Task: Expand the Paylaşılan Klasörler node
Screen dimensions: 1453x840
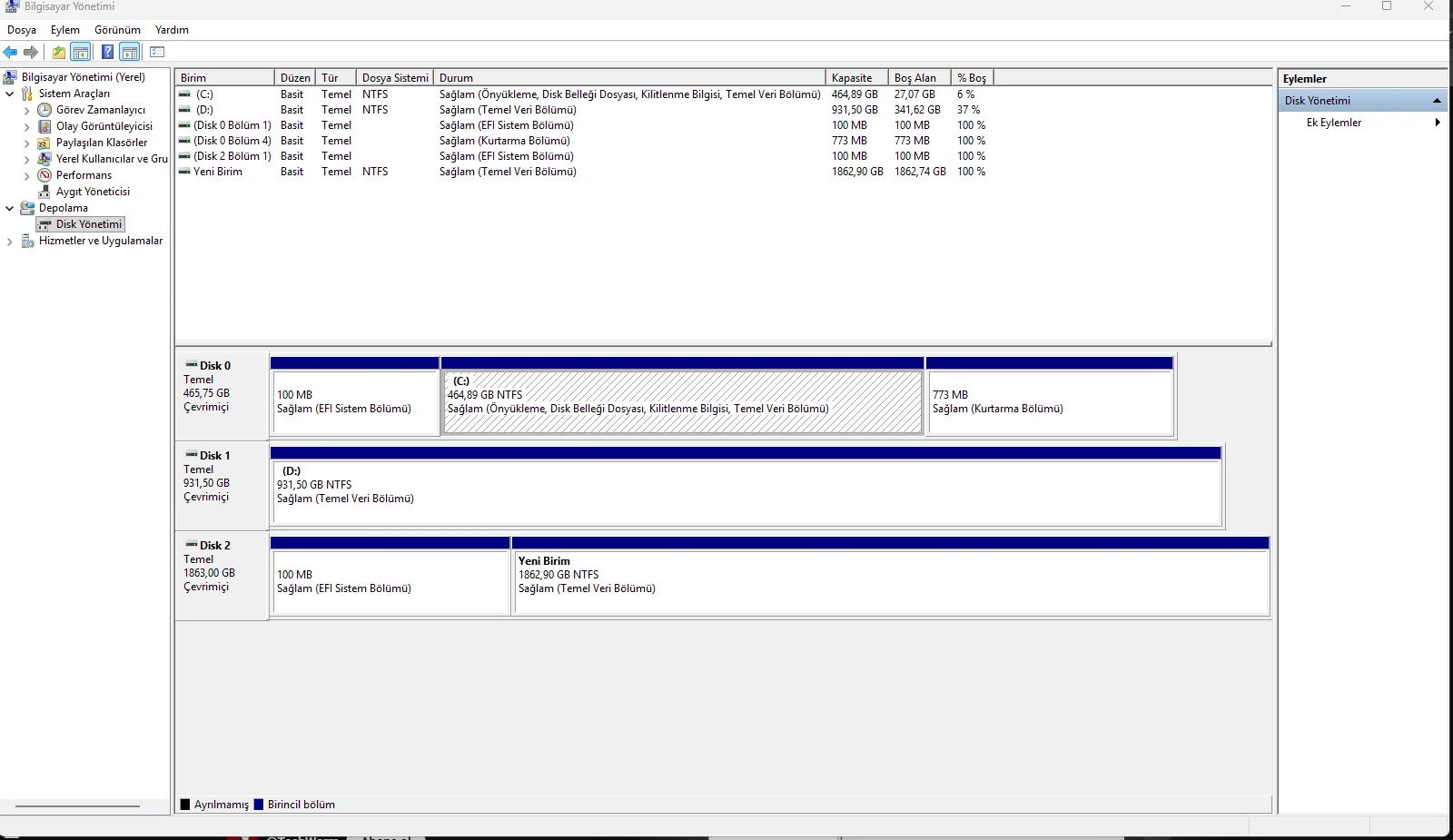Action: 27,143
